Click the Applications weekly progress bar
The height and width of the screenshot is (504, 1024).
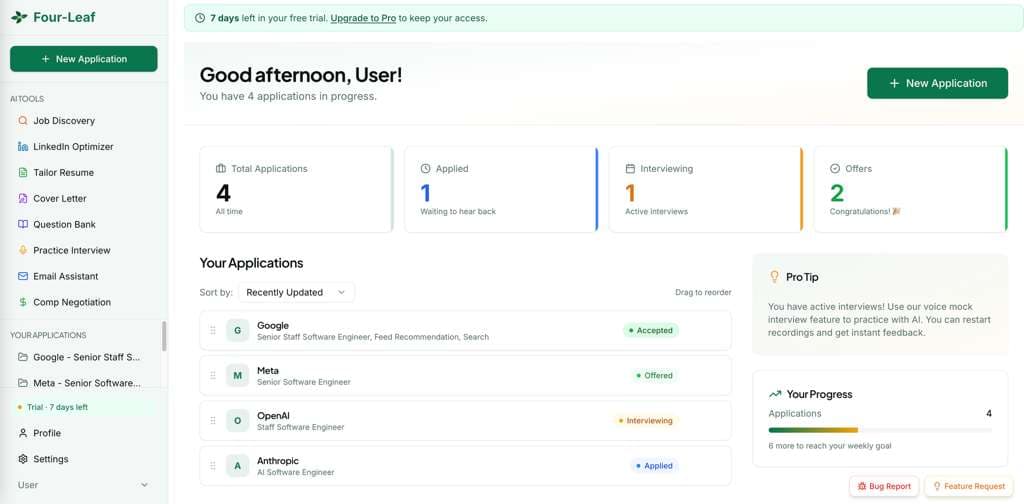click(x=880, y=430)
